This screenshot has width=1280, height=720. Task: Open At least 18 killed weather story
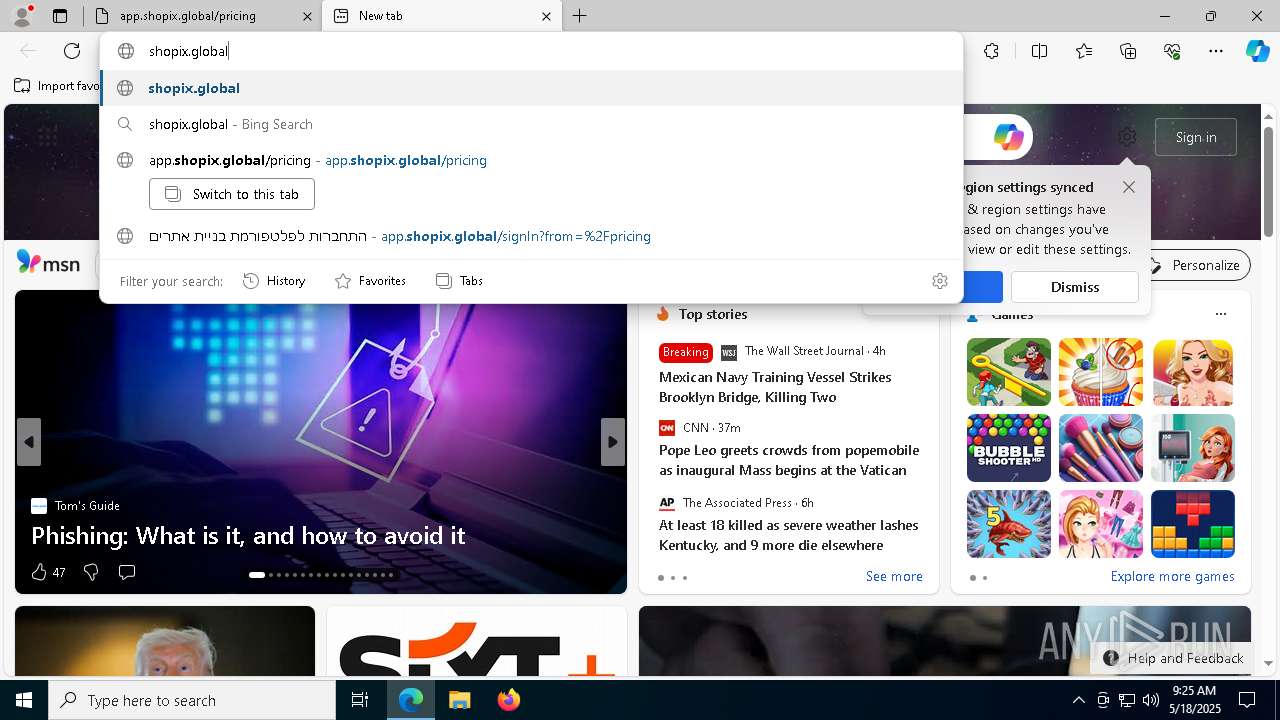coord(788,535)
